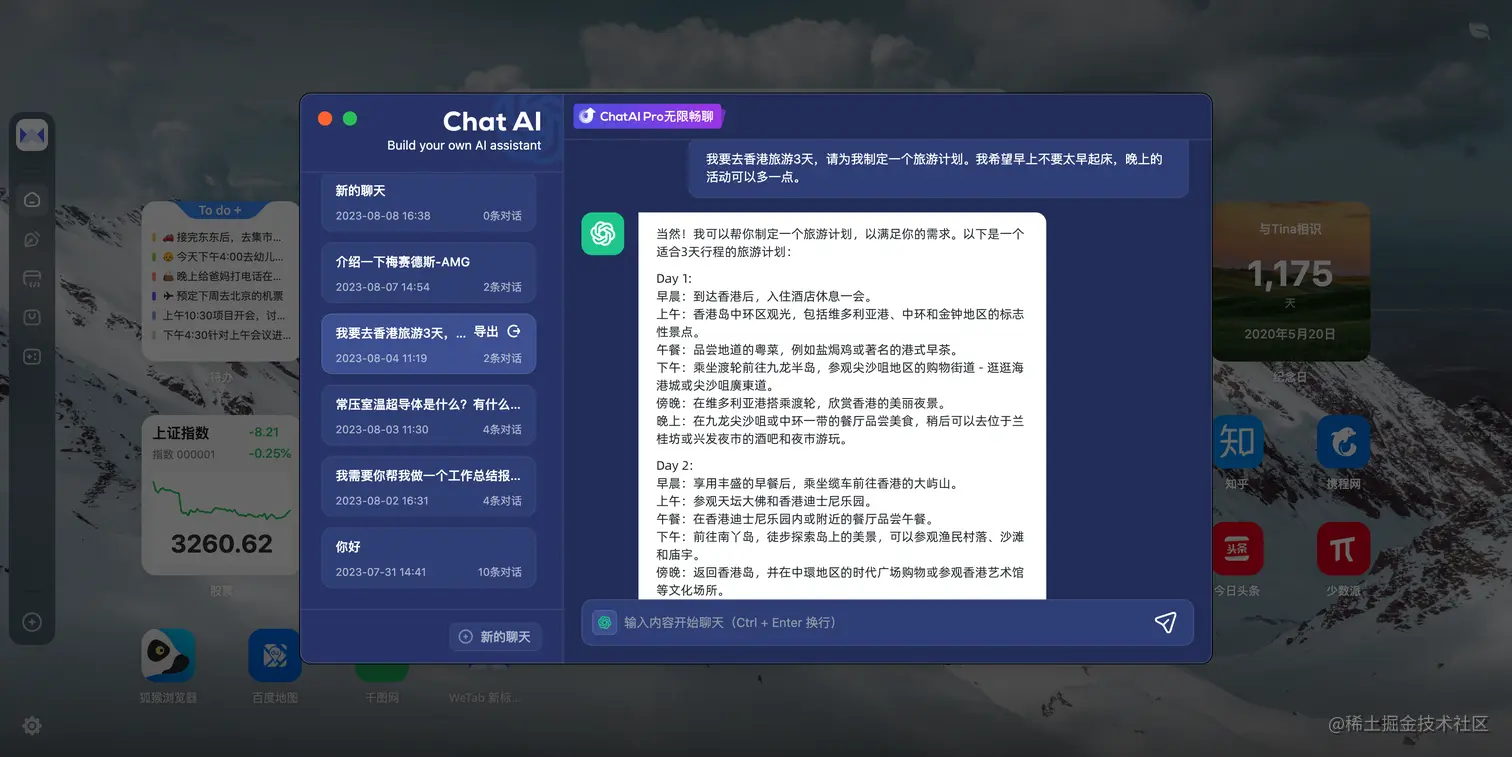Open the 我需要你帮我做一个工作总结报 conversation
This screenshot has height=757, width=1512.
point(428,487)
